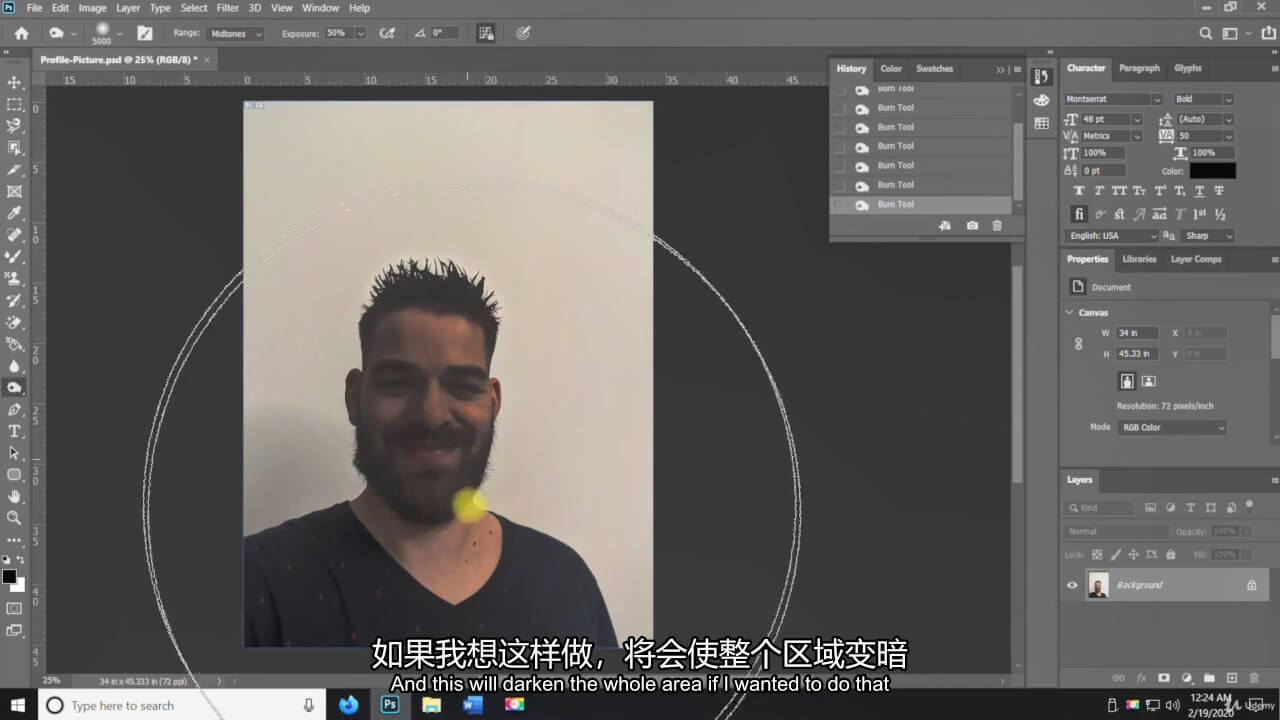Screen dimensions: 1280x720
Task: Select the Rectangle shape tool
Action: pos(14,474)
